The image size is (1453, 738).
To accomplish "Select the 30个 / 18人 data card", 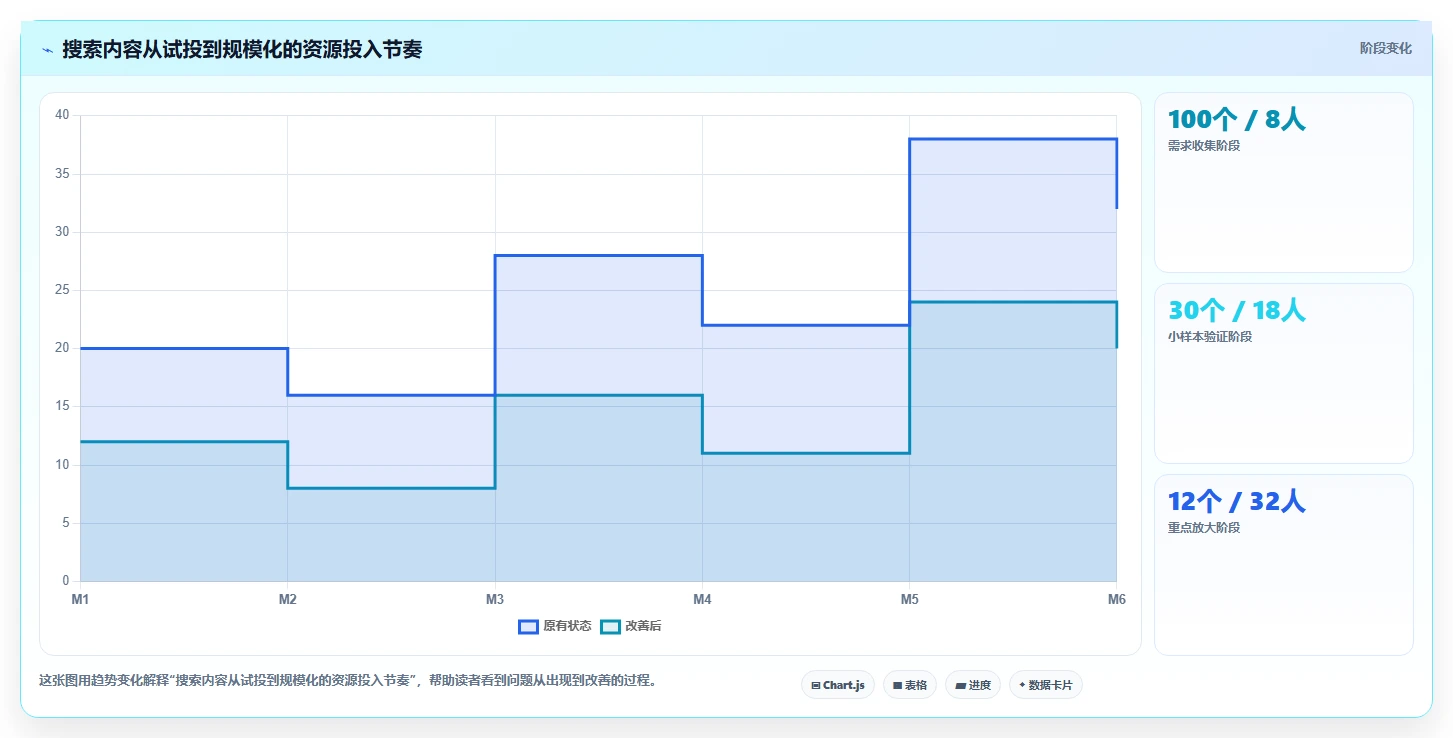I will (x=1284, y=373).
